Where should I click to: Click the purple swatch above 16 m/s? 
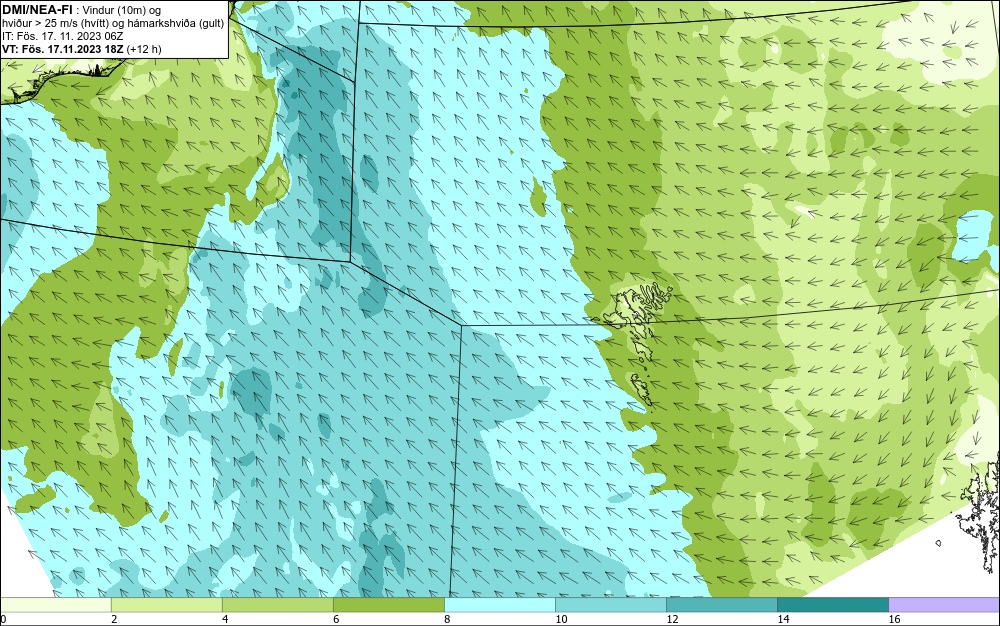coord(944,605)
